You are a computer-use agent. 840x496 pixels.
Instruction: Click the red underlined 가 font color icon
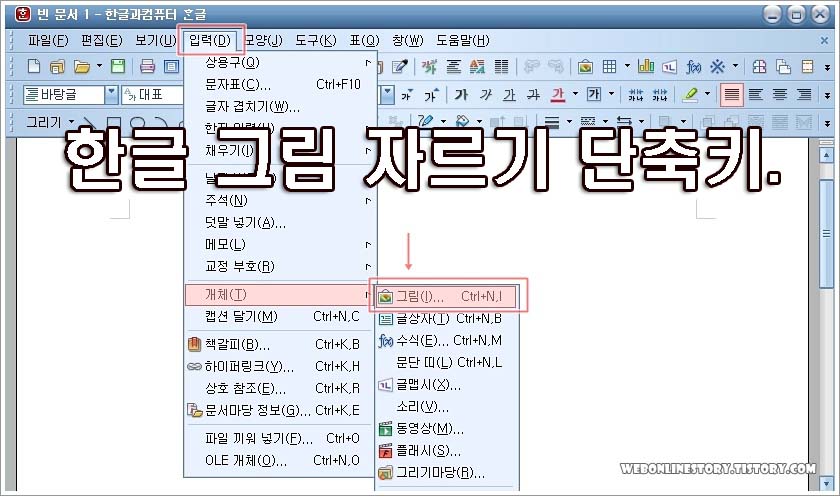pos(558,95)
